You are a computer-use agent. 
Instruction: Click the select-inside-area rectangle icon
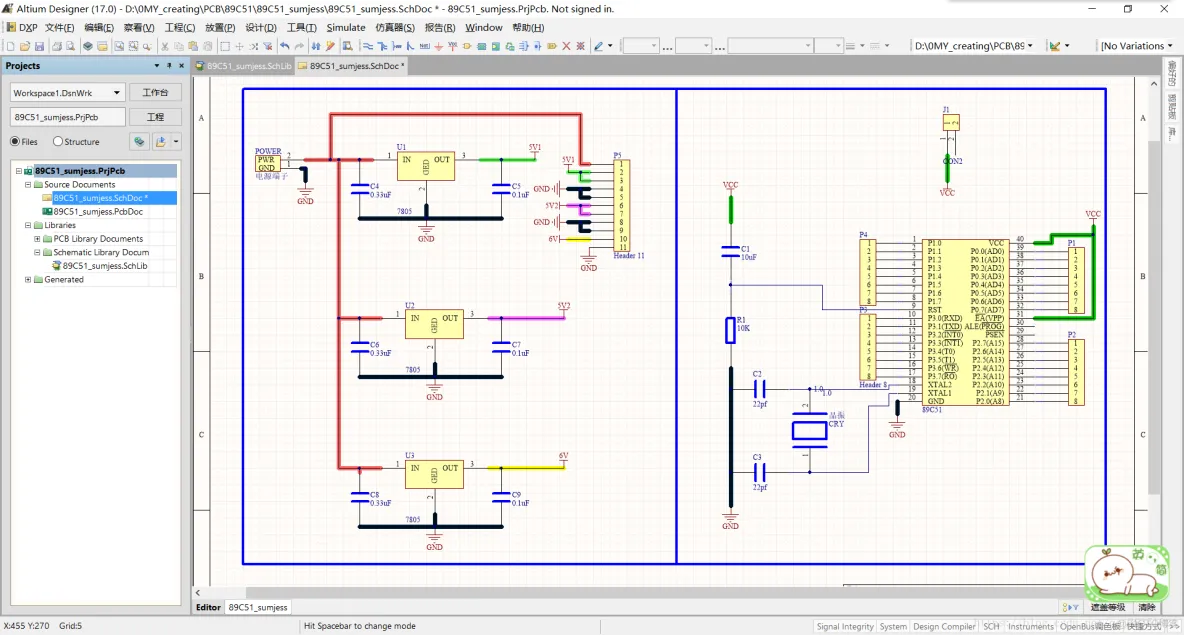point(224,46)
